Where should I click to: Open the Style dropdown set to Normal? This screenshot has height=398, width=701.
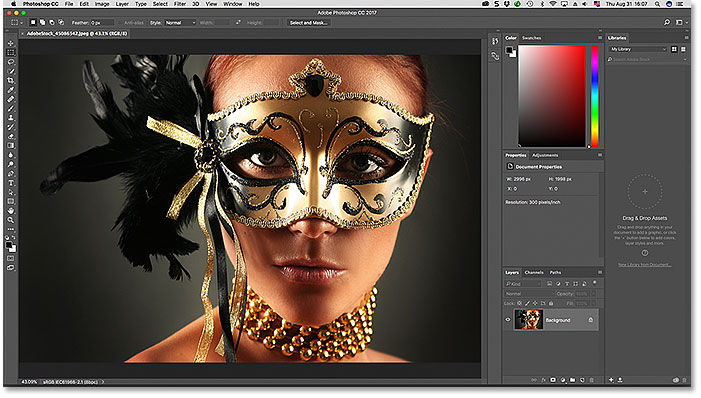(x=180, y=22)
